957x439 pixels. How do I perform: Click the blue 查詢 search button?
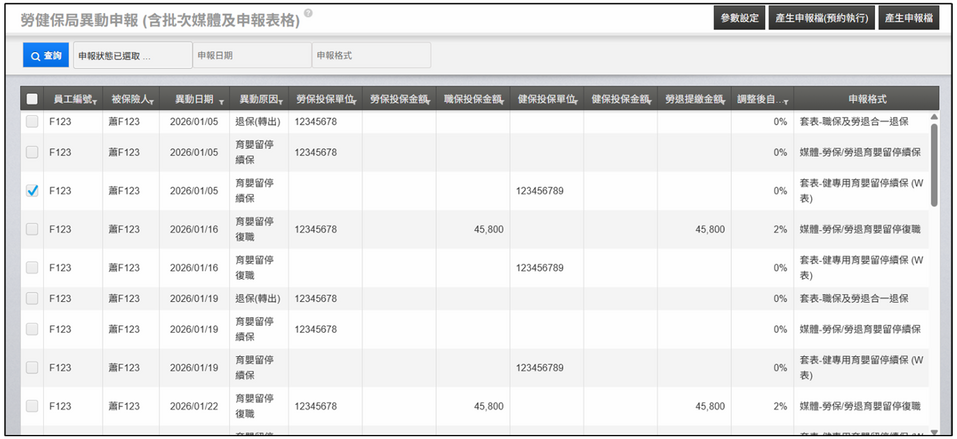point(46,55)
